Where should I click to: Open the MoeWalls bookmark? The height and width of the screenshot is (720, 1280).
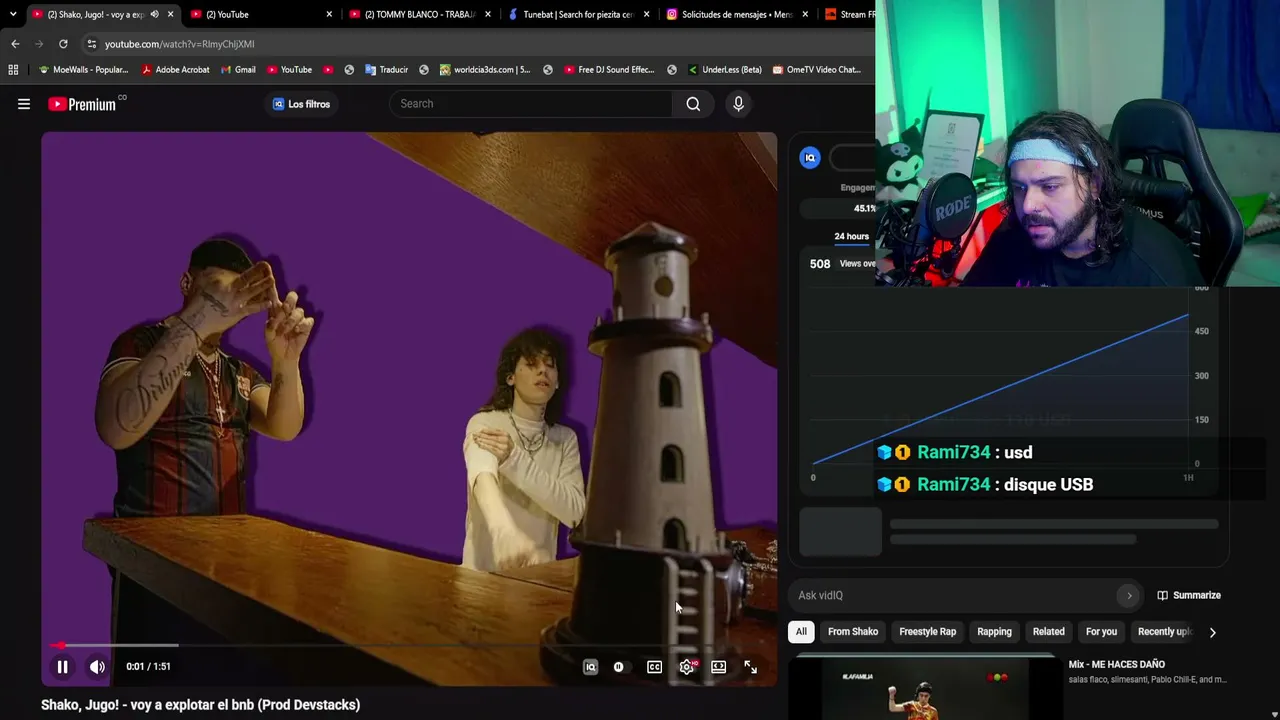coord(83,70)
